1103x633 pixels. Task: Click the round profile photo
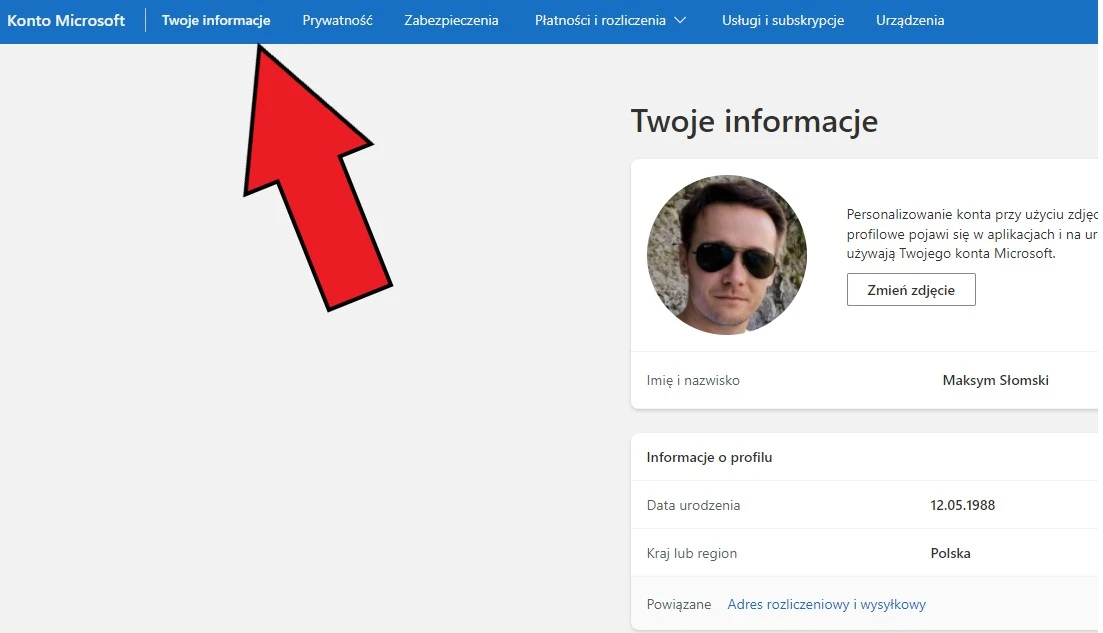tap(726, 254)
